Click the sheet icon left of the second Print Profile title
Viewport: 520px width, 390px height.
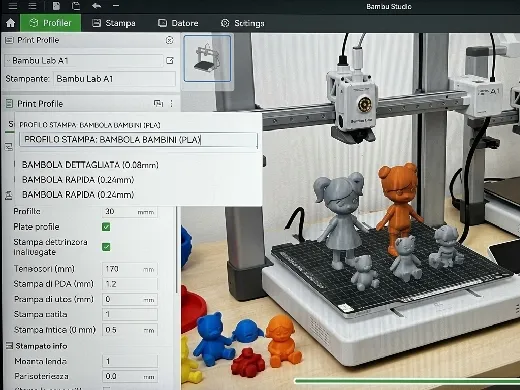coord(9,104)
